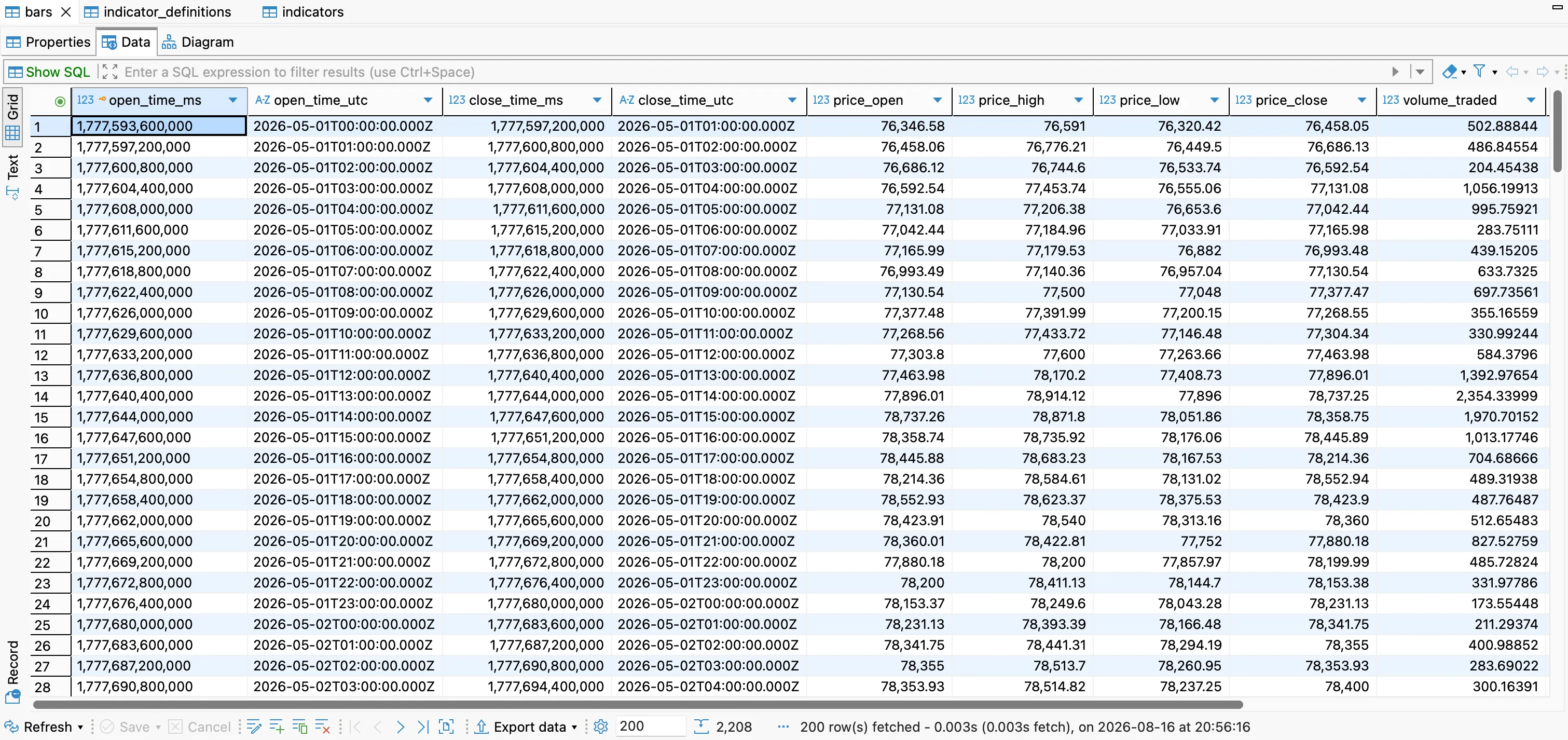This screenshot has width=1568, height=740.
Task: Open result set settings gear
Action: 601,727
